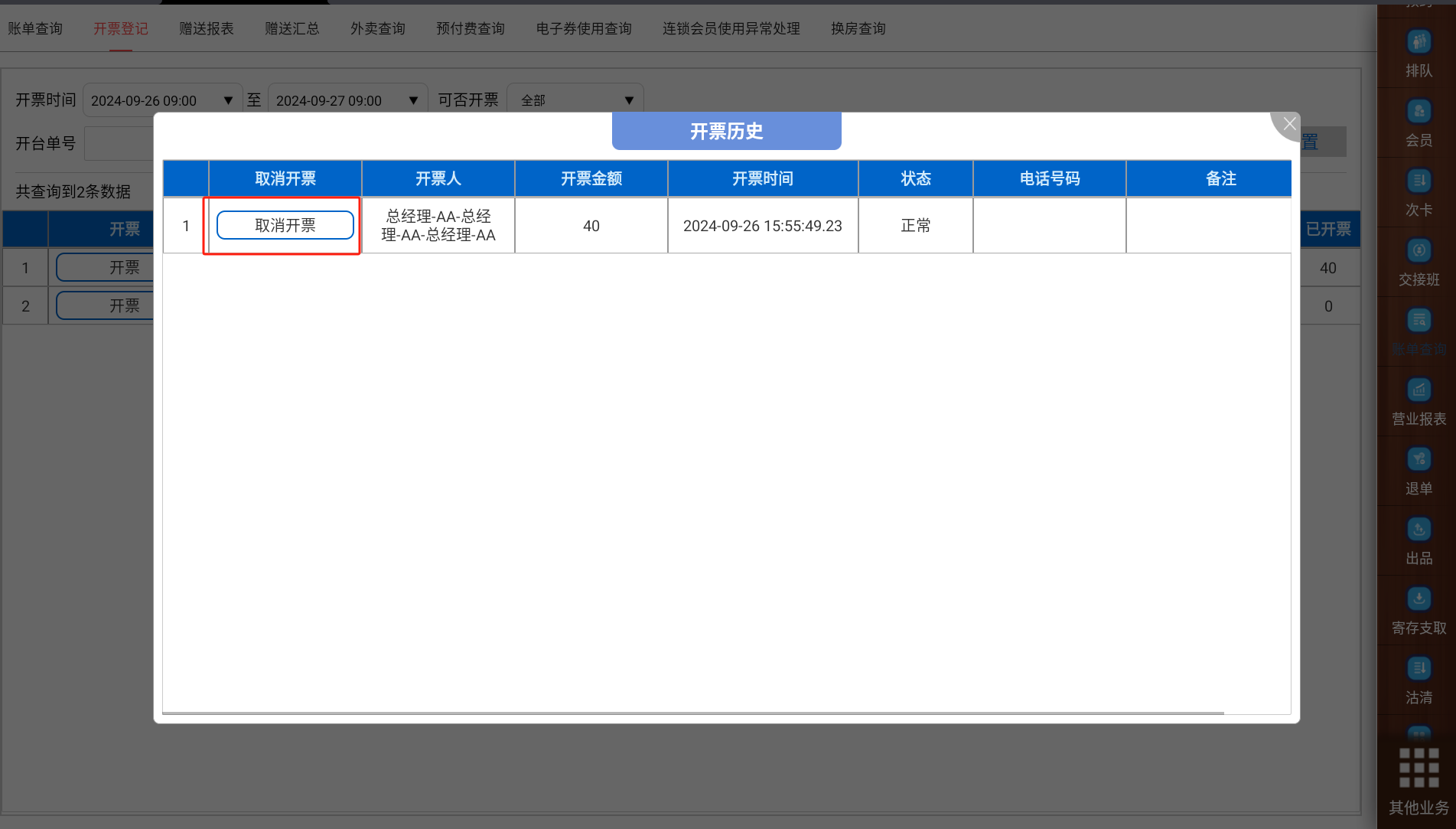Open the 会员 member icon
The image size is (1456, 829).
click(1419, 112)
